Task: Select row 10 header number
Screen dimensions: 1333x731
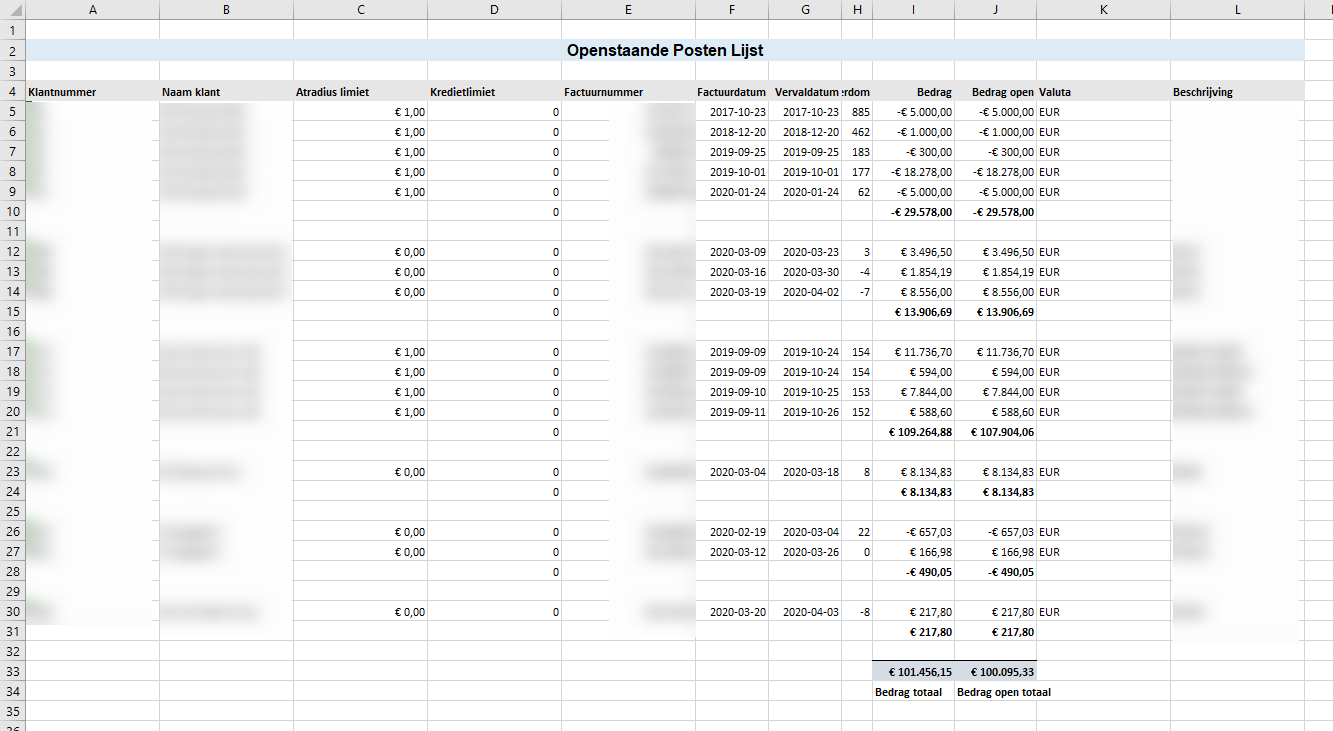Action: 12,211
